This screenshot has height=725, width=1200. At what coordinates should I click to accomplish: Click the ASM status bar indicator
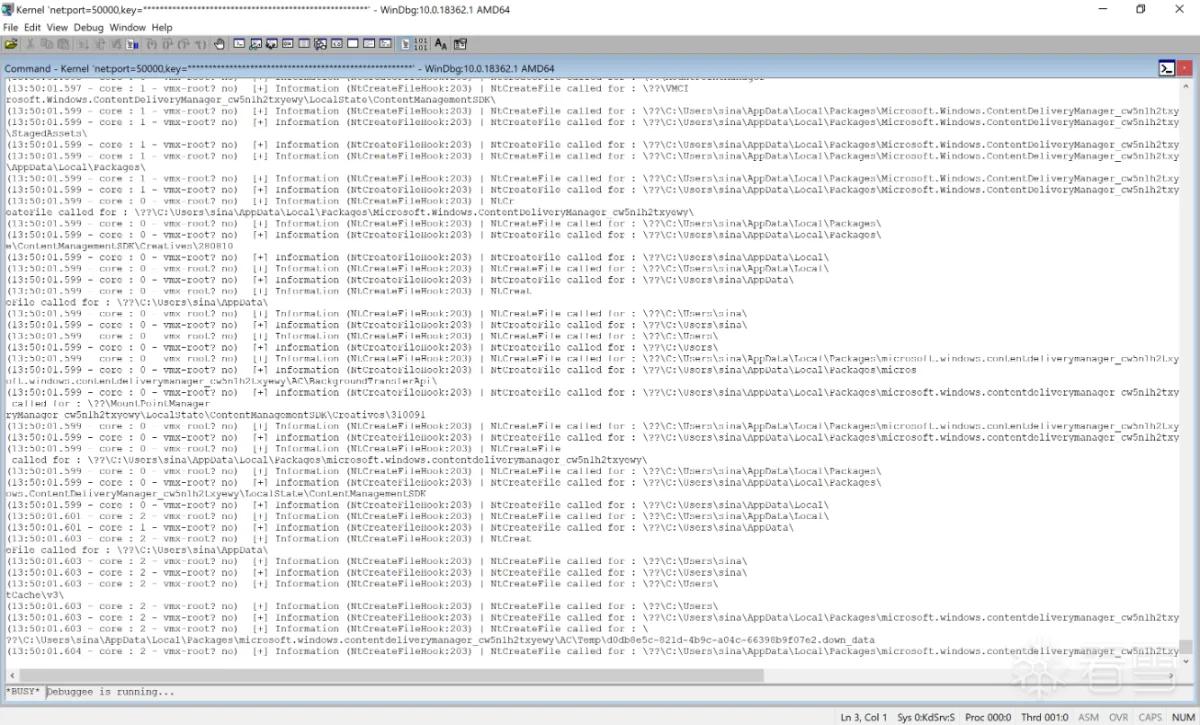tap(1088, 717)
